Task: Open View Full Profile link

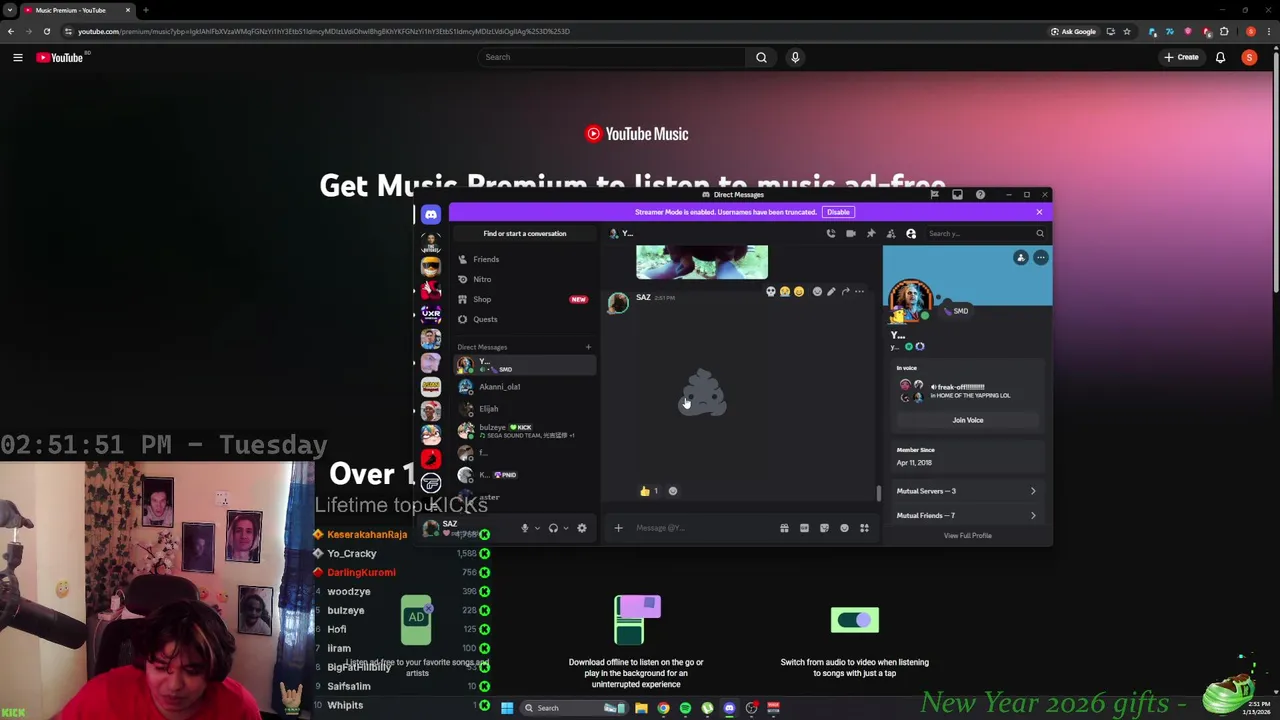Action: click(967, 536)
